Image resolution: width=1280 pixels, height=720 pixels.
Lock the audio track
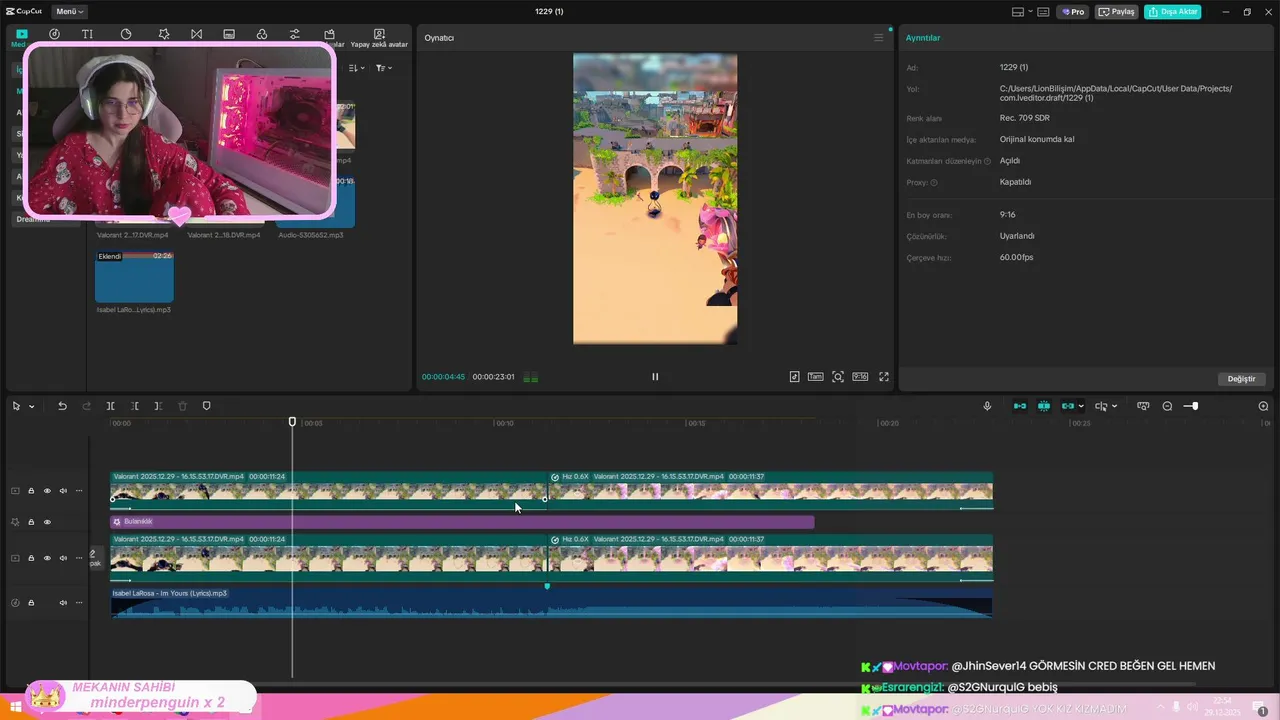(31, 603)
